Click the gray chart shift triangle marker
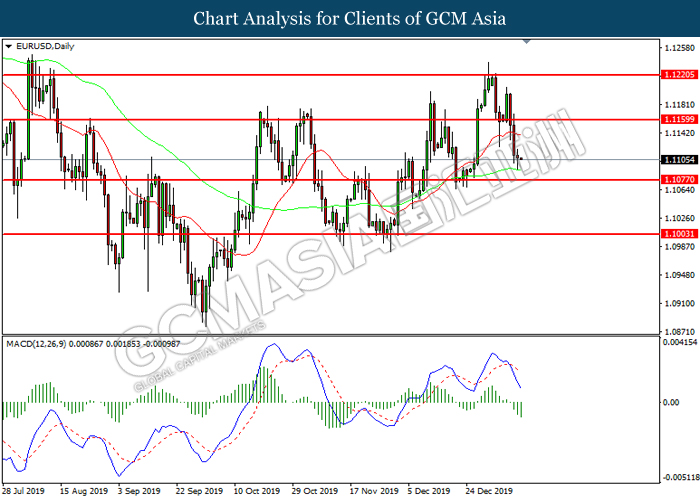The width and height of the screenshot is (700, 500). pyautogui.click(x=526, y=42)
